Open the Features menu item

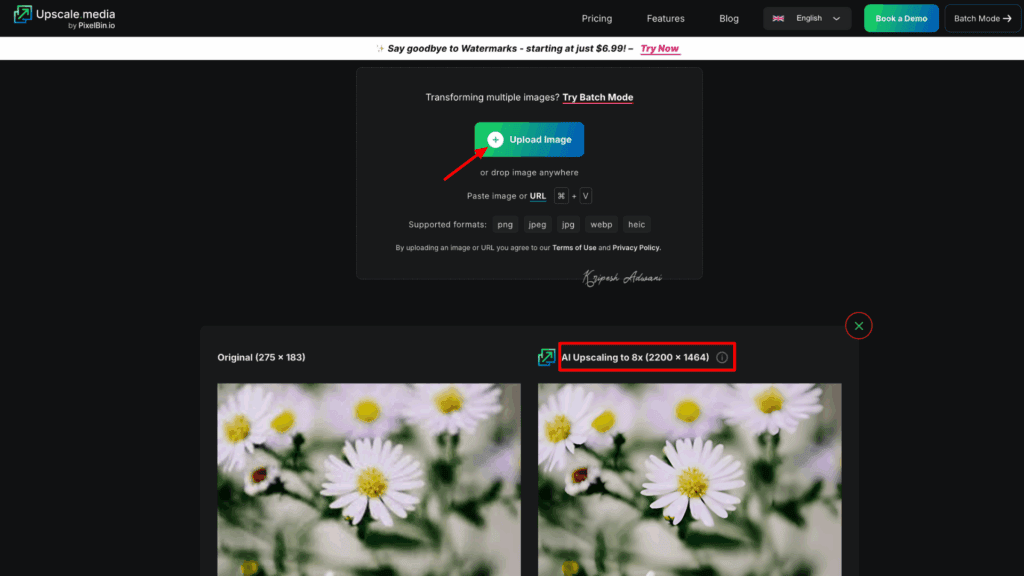point(665,18)
